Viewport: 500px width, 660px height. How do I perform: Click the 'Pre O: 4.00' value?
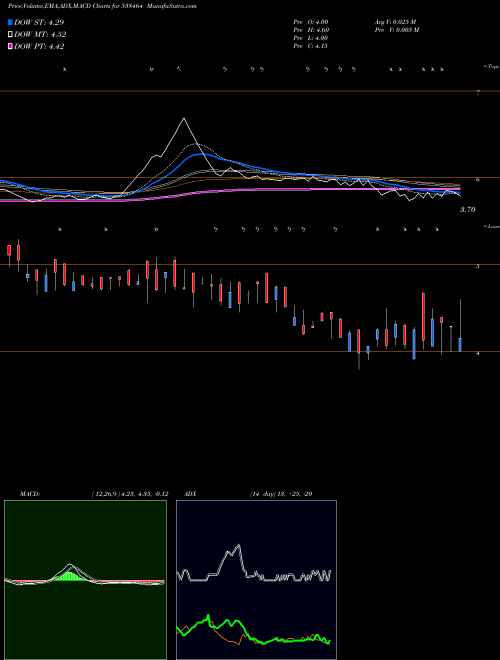pos(311,22)
